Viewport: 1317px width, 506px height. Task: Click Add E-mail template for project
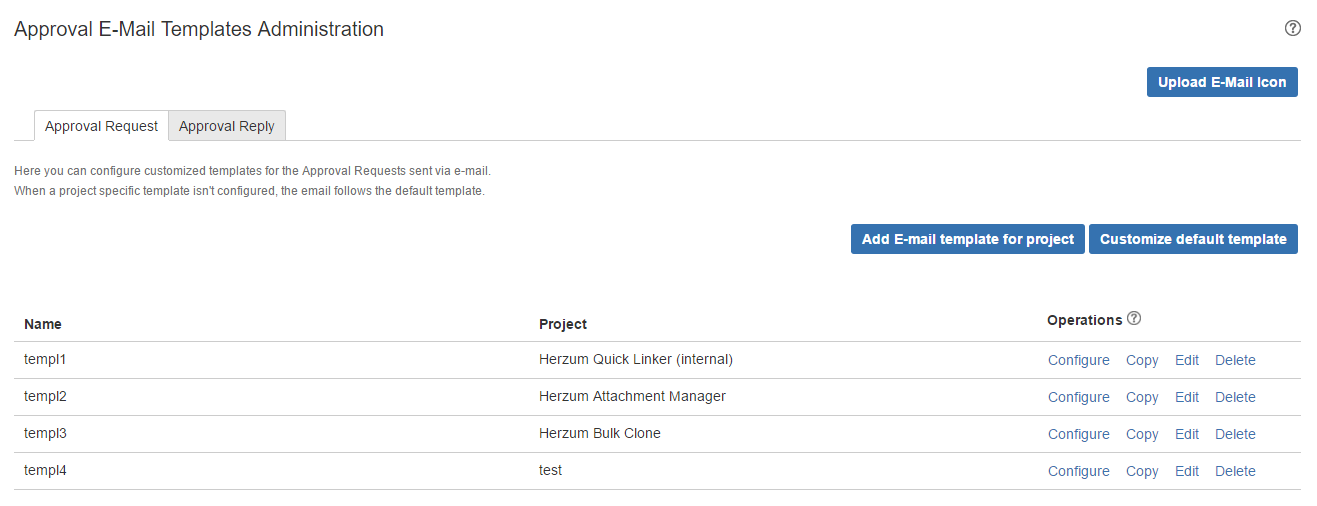[967, 239]
